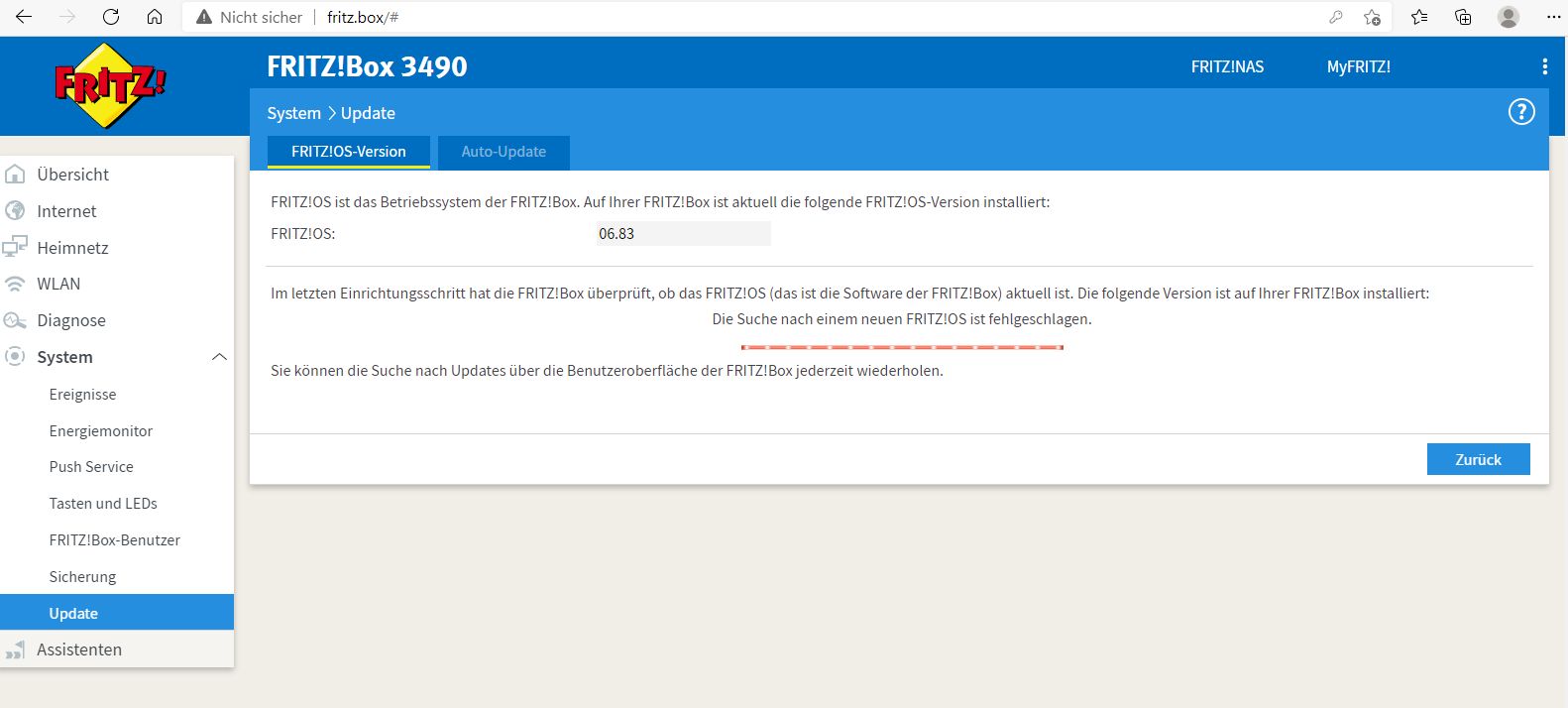Viewport: 1568px width, 708px height.
Task: Open the browser home page icon
Action: 155,17
